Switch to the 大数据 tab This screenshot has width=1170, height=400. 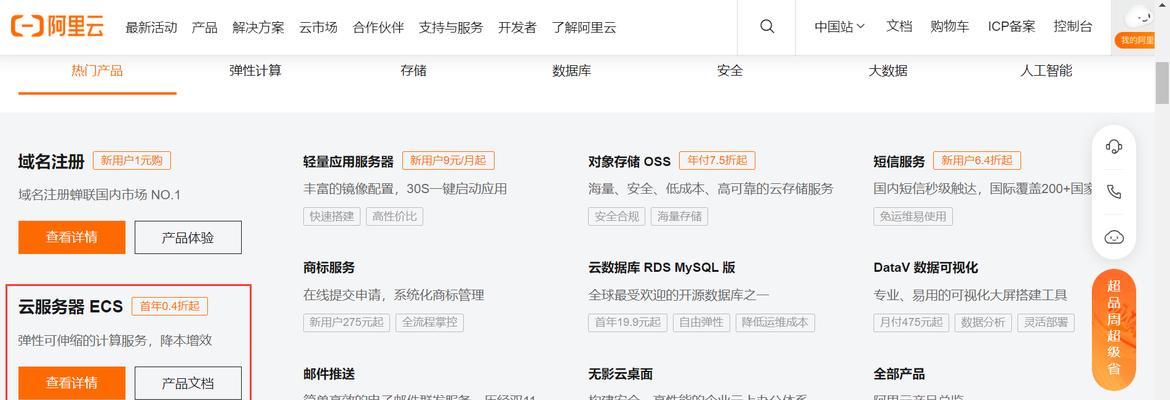[888, 71]
